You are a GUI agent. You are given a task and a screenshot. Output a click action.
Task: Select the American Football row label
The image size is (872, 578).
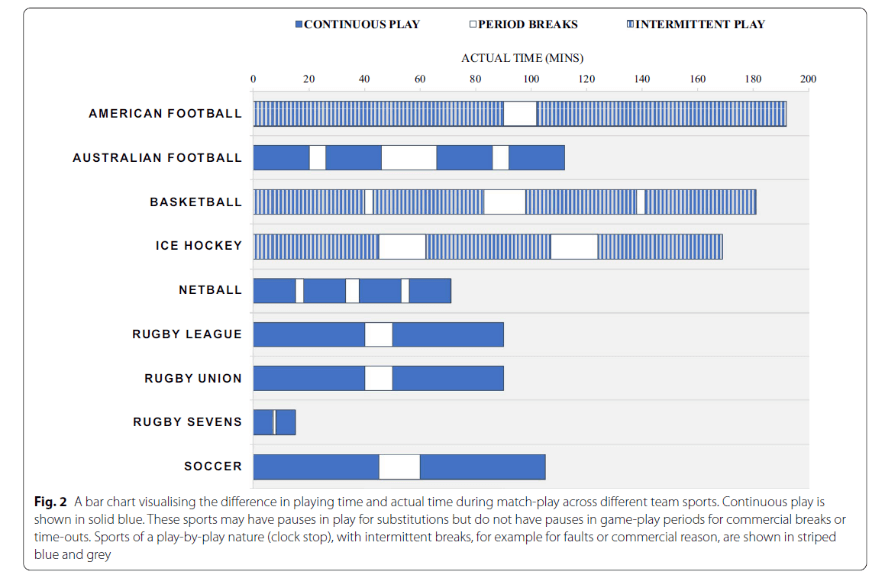point(165,114)
